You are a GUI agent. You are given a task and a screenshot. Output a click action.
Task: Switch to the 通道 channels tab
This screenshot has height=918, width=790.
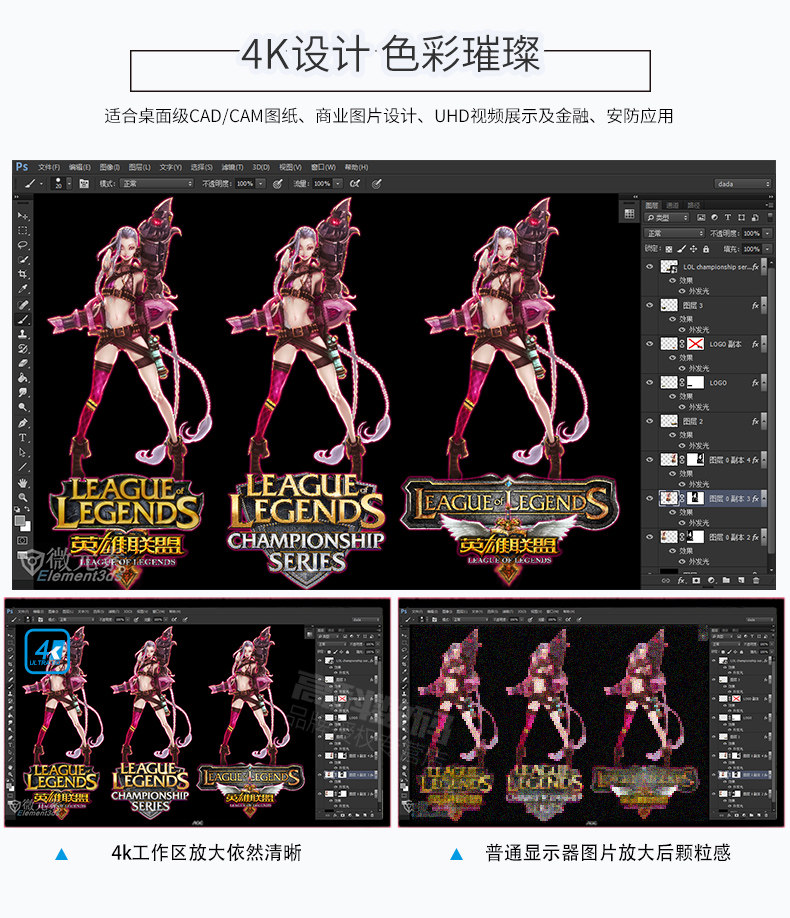pos(672,205)
